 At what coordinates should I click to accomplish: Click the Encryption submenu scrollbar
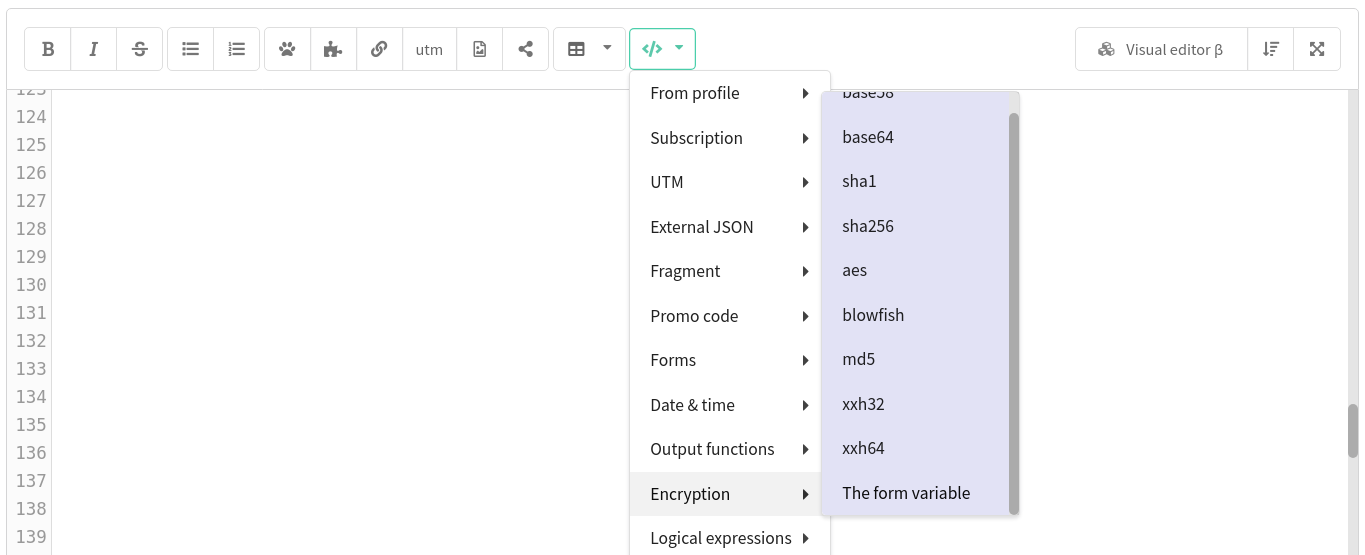coord(1014,313)
